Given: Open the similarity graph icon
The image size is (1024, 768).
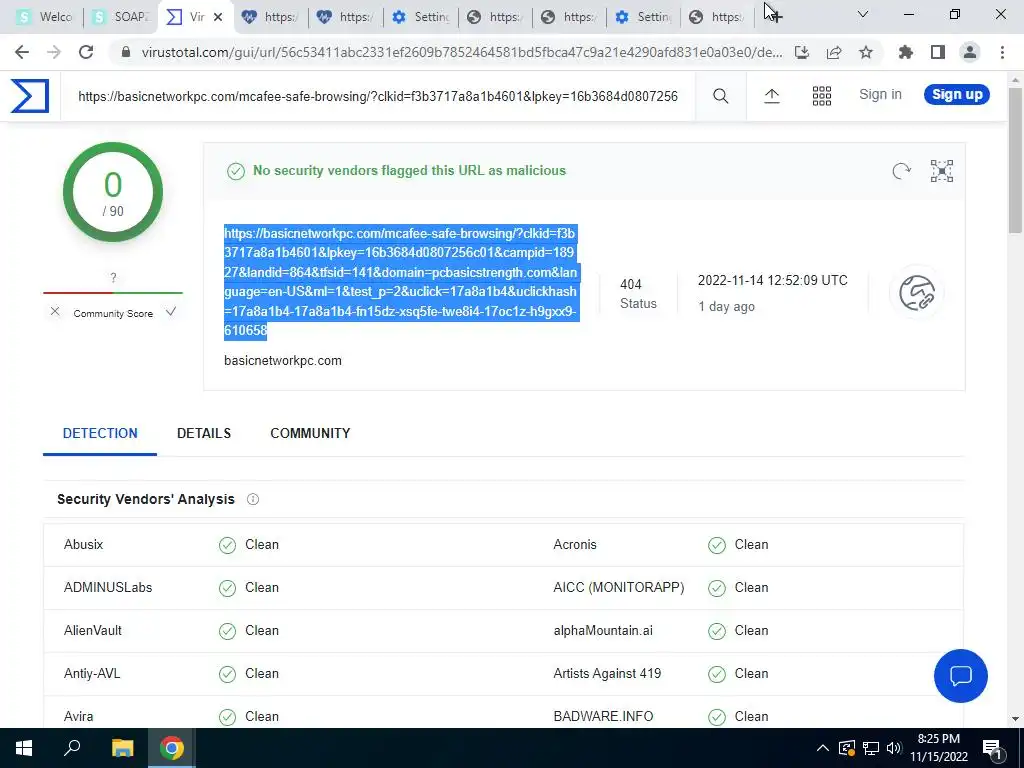Looking at the screenshot, I should click(x=942, y=170).
